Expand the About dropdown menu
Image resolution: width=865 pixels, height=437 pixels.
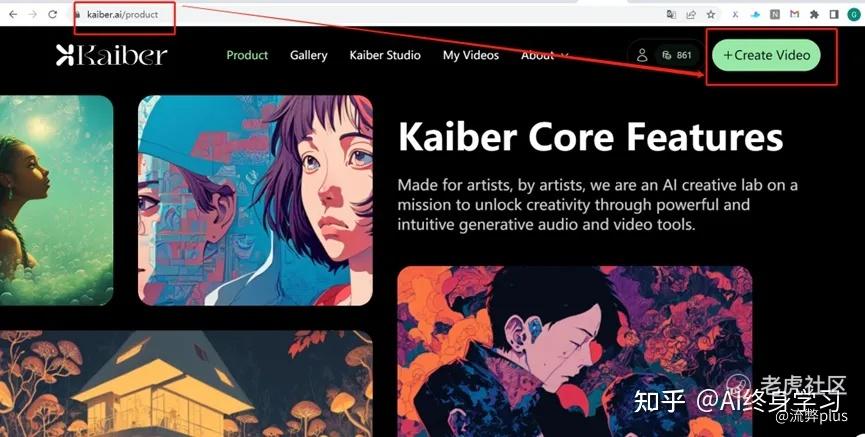(544, 55)
